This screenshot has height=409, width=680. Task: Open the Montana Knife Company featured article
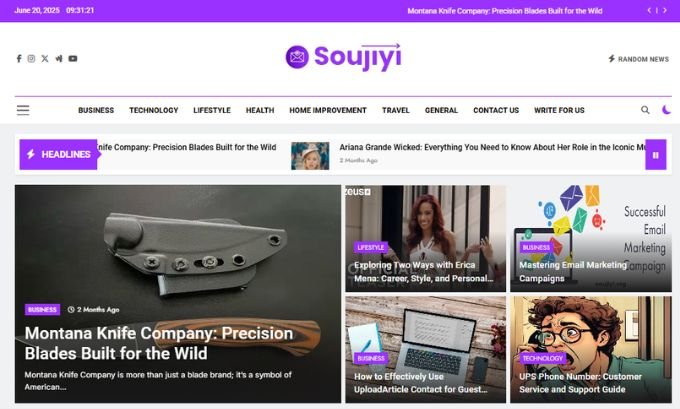[x=159, y=343]
